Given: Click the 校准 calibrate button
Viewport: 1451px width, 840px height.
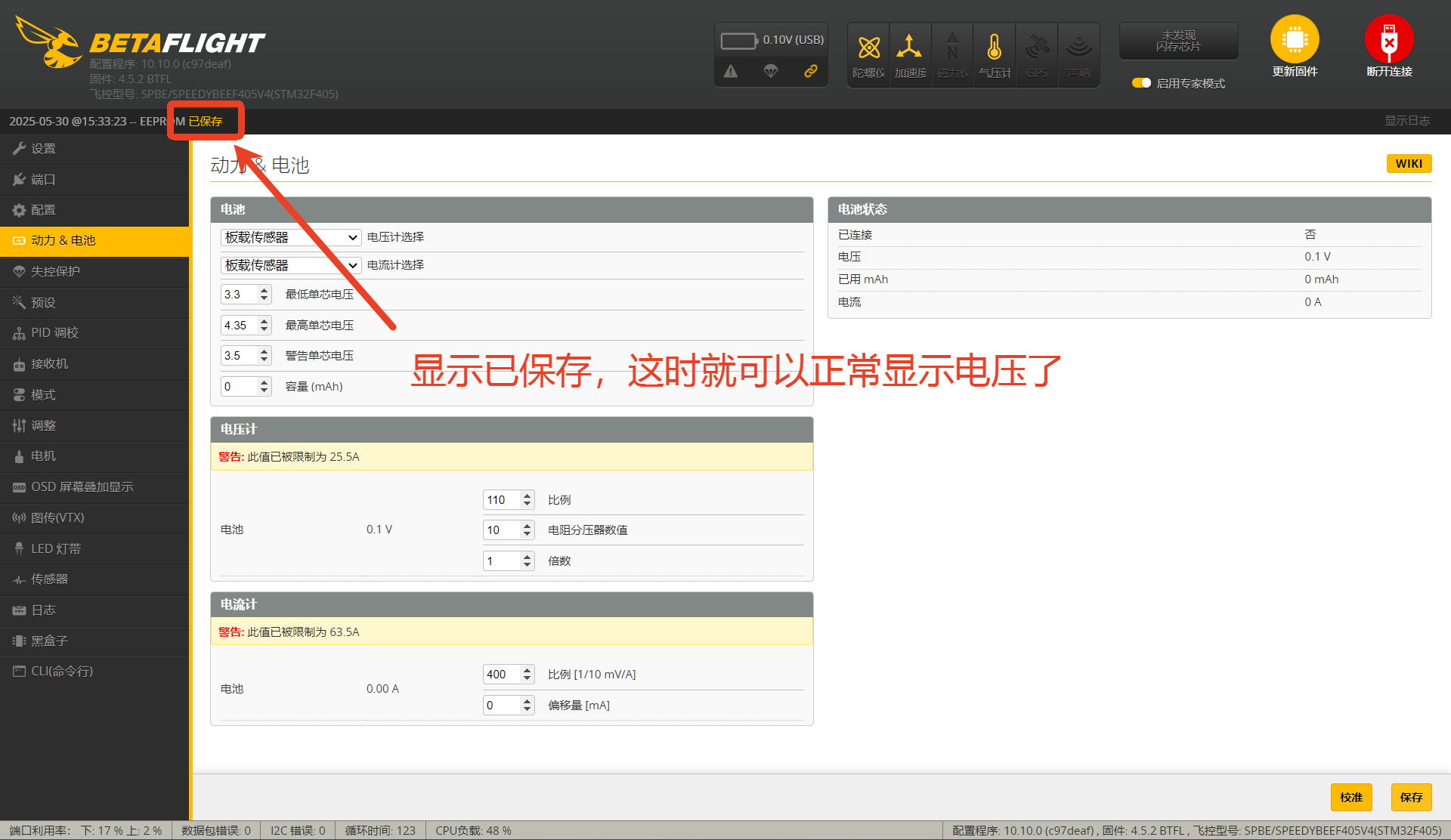Looking at the screenshot, I should 1351,797.
